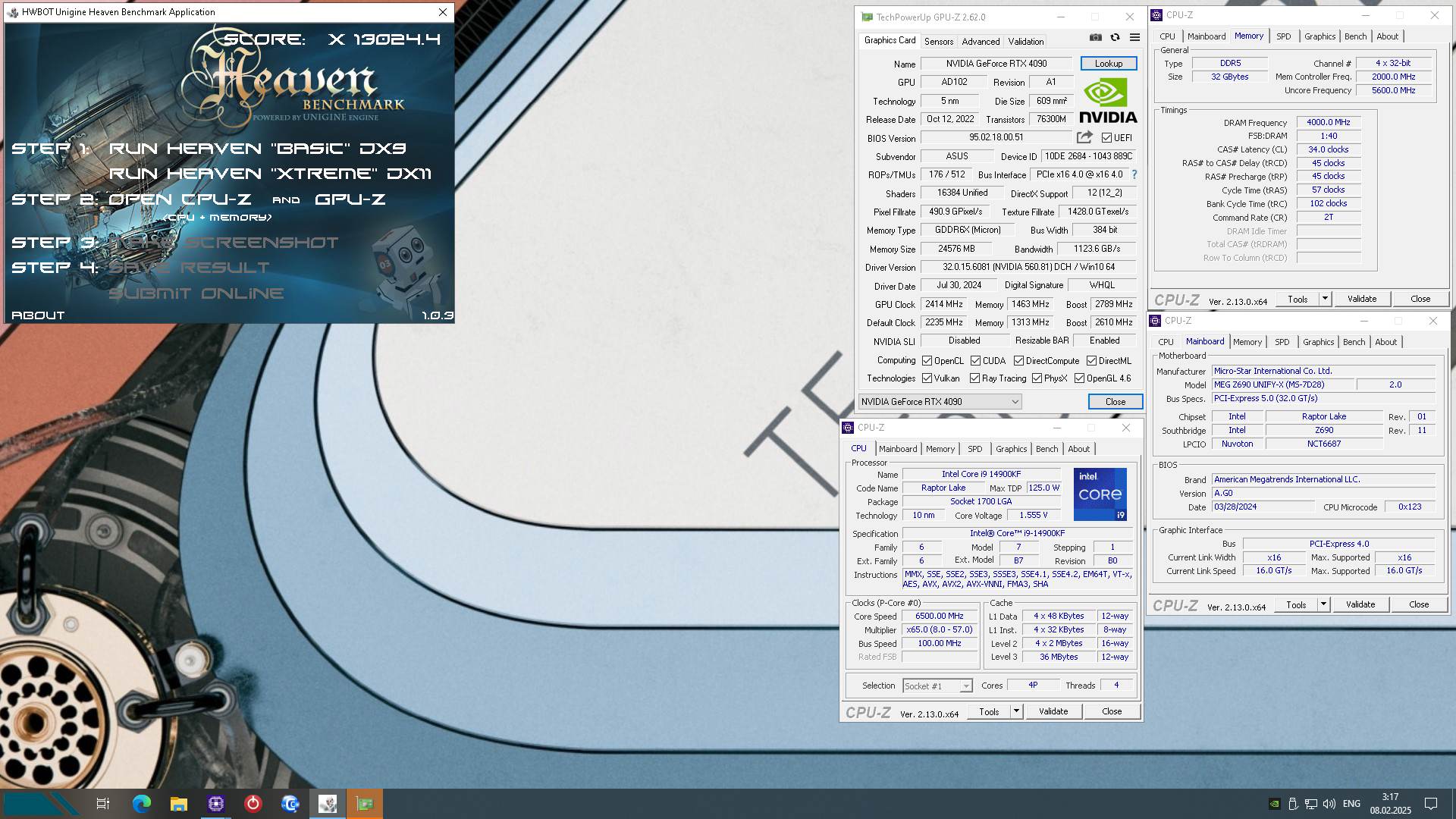The width and height of the screenshot is (1456, 819).
Task: Click the GPU Name field NVIDIA GeForce RTX 4090
Action: click(x=996, y=64)
